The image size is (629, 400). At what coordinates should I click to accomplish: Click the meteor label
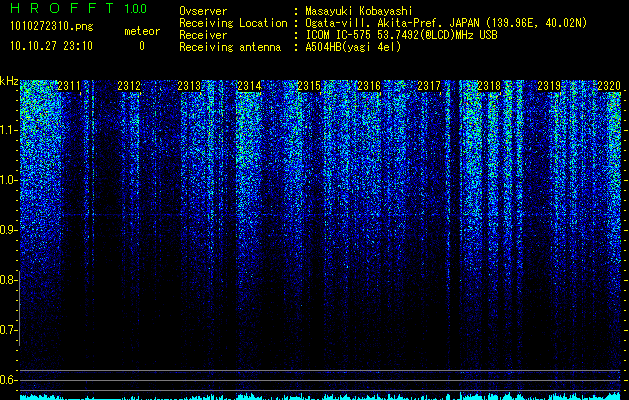[x=142, y=31]
